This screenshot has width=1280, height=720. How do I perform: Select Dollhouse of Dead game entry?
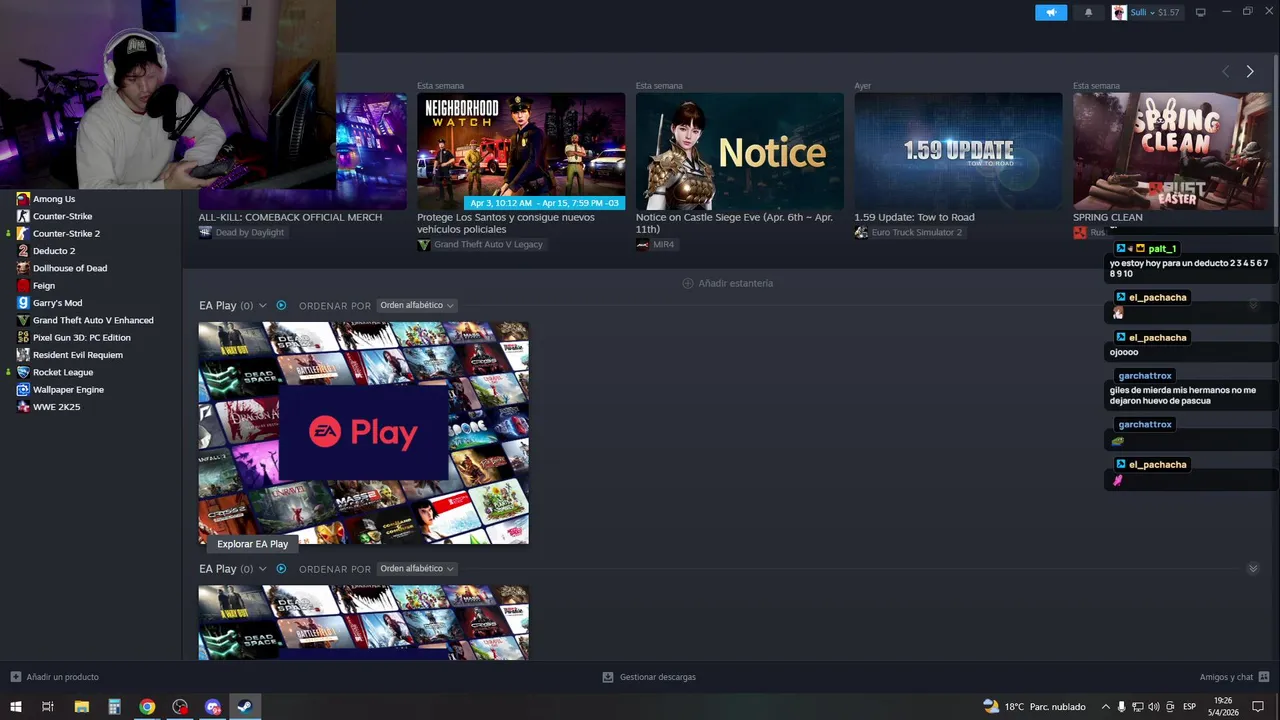pos(70,268)
